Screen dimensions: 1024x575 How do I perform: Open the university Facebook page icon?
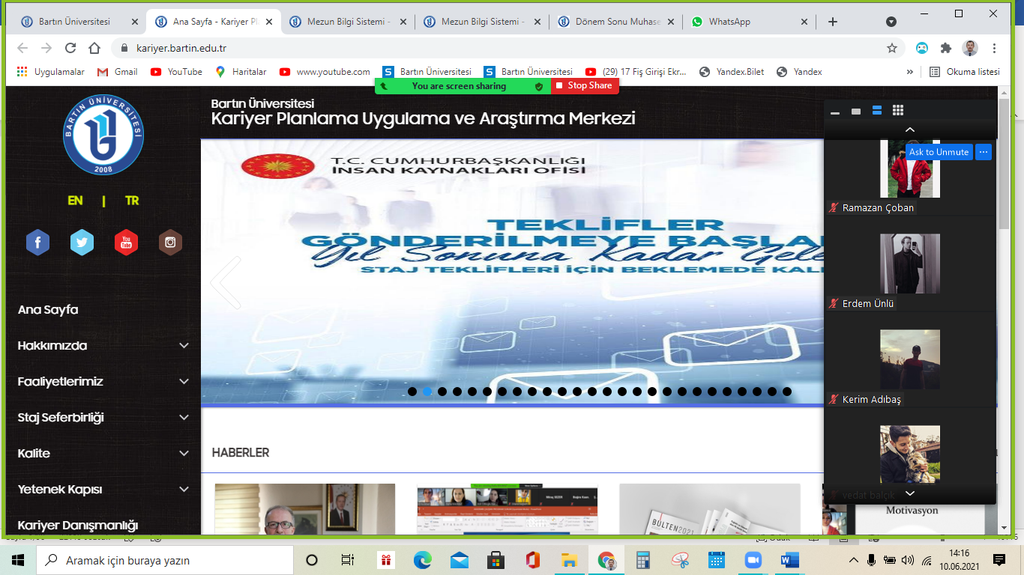click(38, 242)
